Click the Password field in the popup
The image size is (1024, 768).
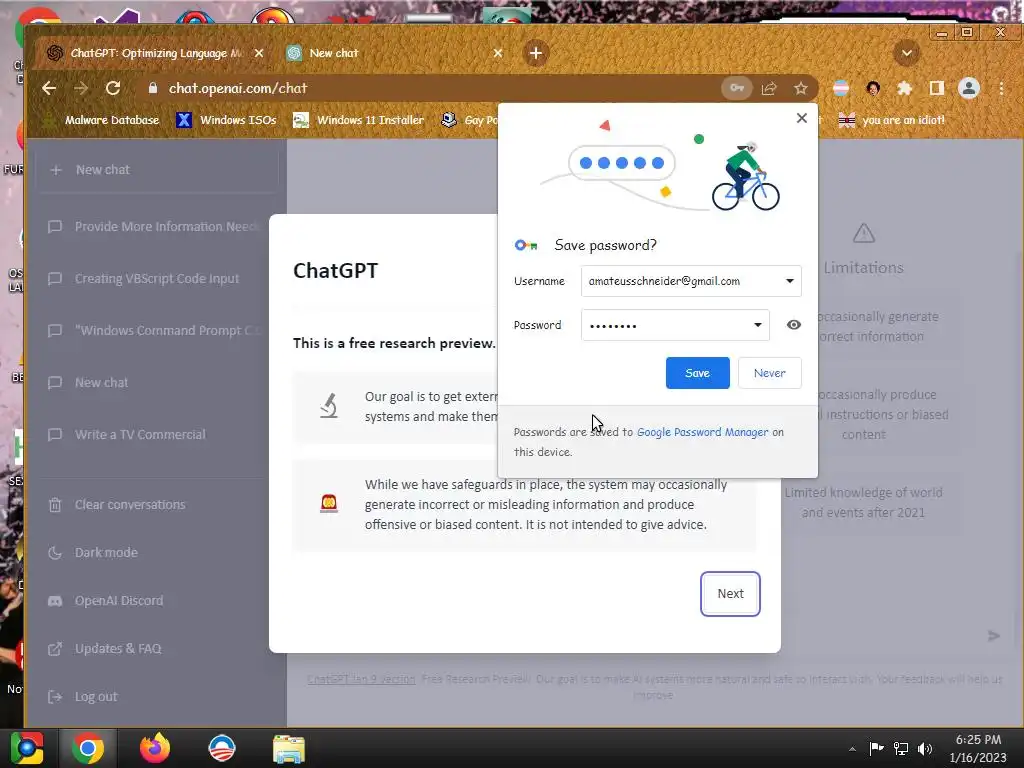click(x=675, y=325)
